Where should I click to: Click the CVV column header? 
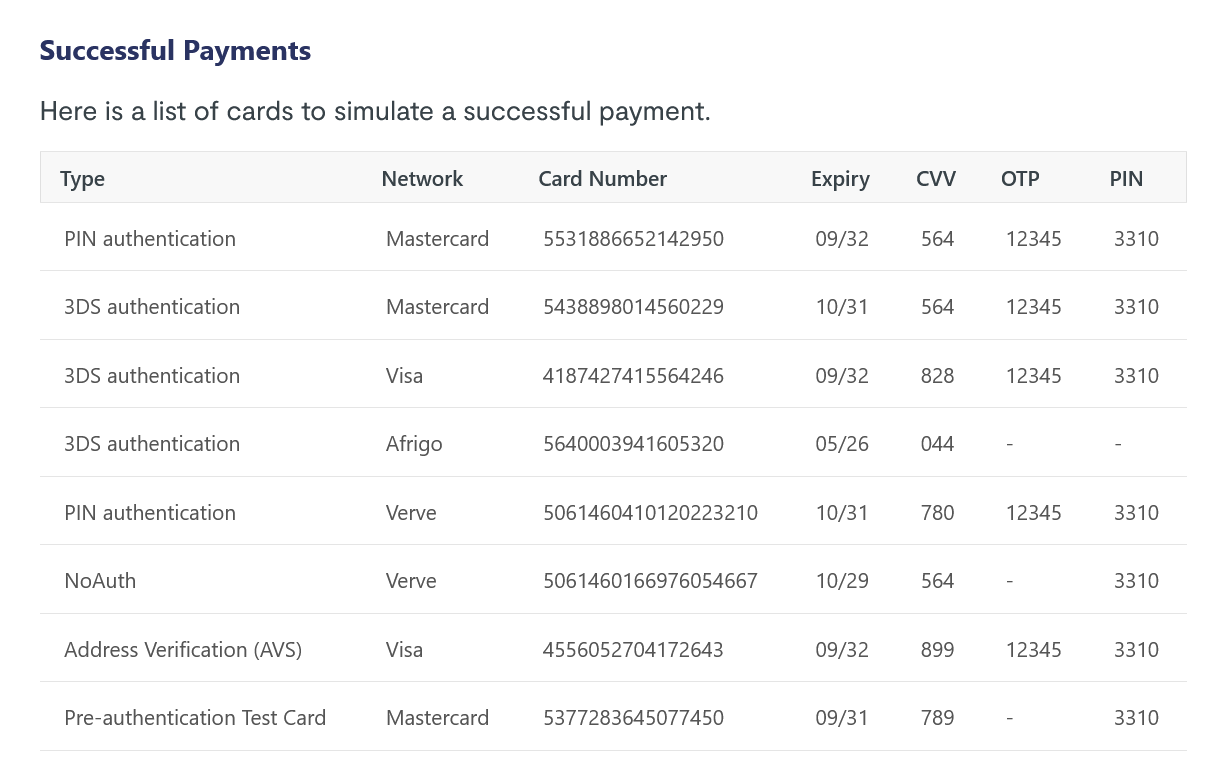(936, 179)
